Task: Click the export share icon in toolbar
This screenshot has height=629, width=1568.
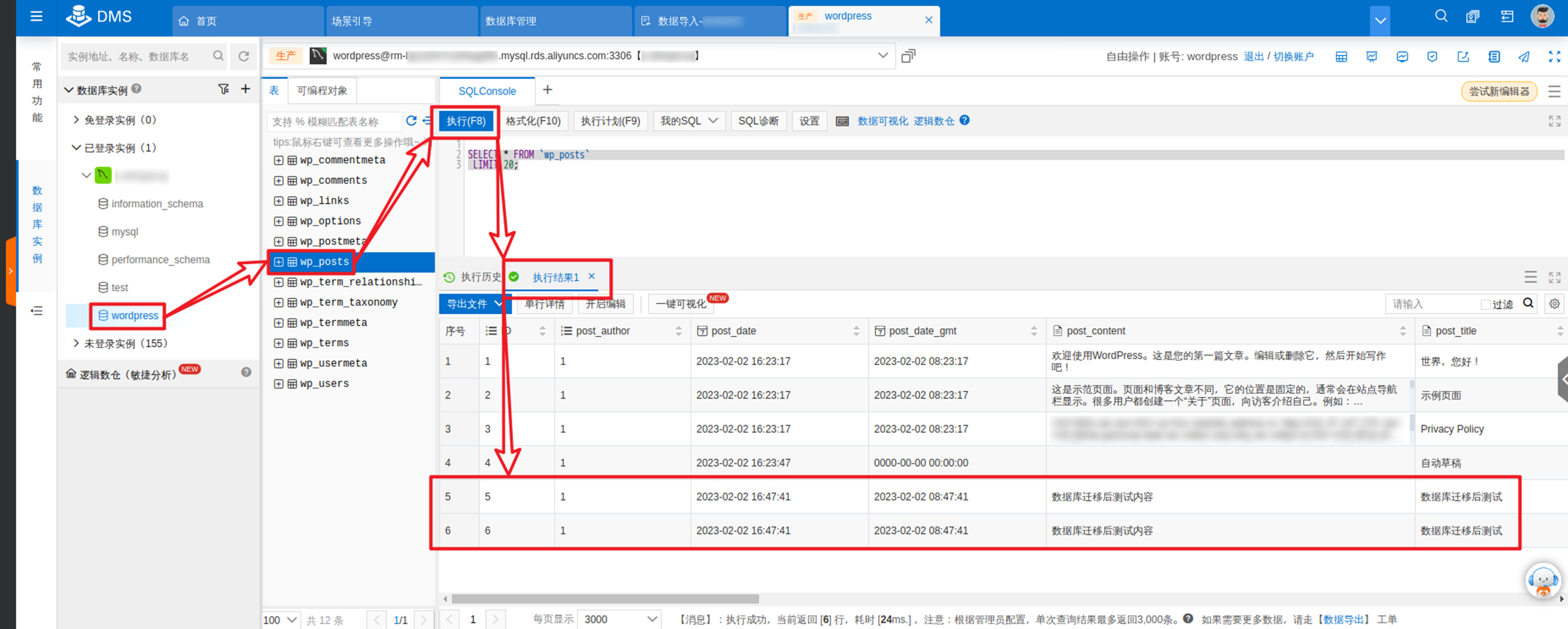Action: click(x=1463, y=57)
